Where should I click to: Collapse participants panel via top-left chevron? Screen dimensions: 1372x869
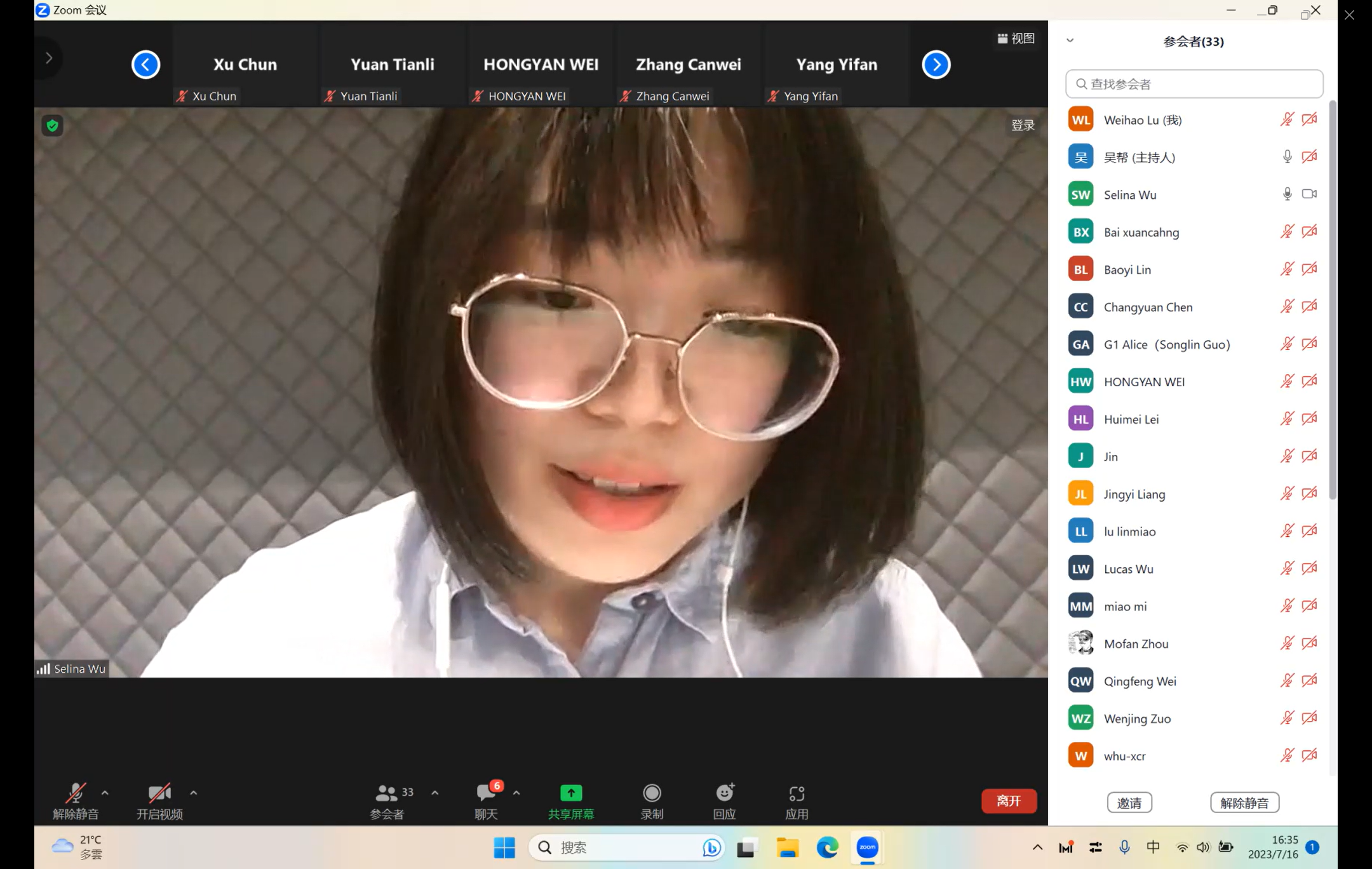1070,41
